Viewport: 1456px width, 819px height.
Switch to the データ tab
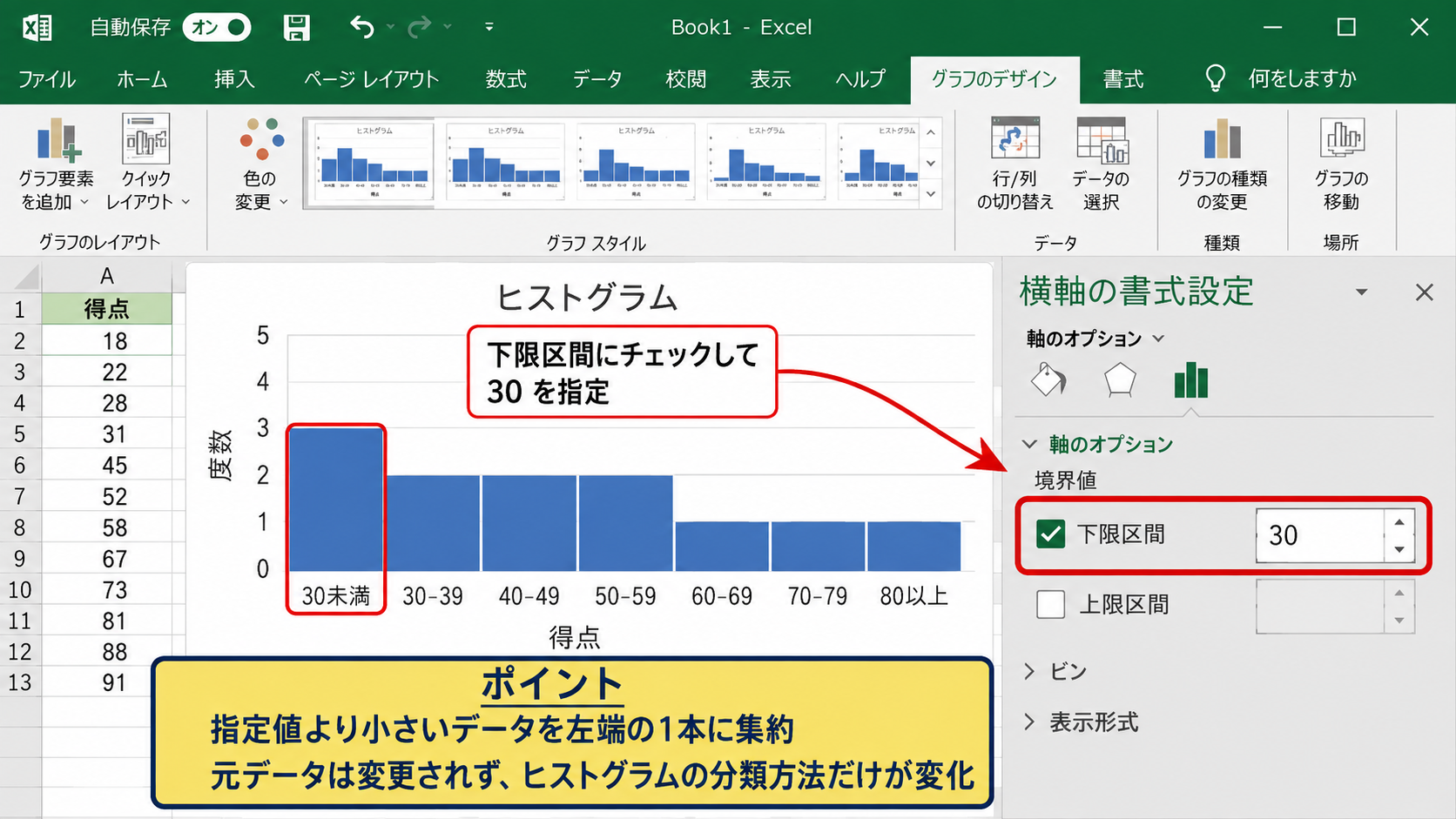click(x=597, y=79)
